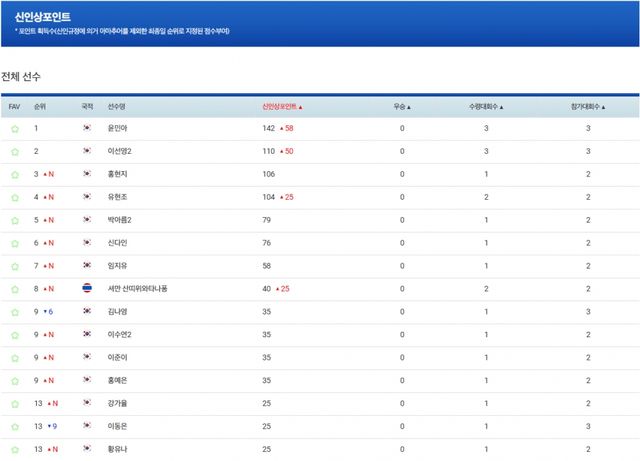Toggle favorite star for 임지유
Viewport: 640px width, 461px height.
14,266
